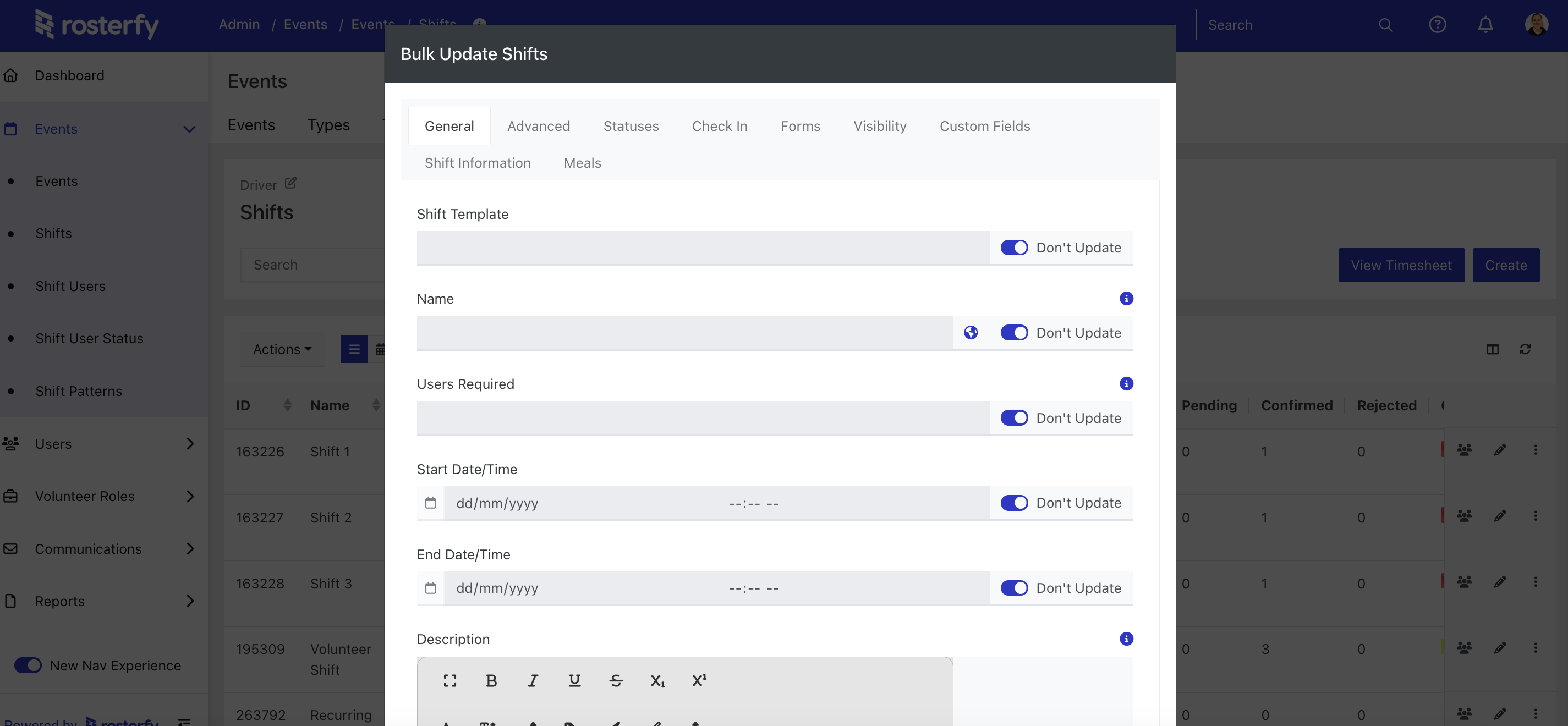Switch to the Statuses tab
Viewport: 1568px width, 726px height.
point(631,126)
